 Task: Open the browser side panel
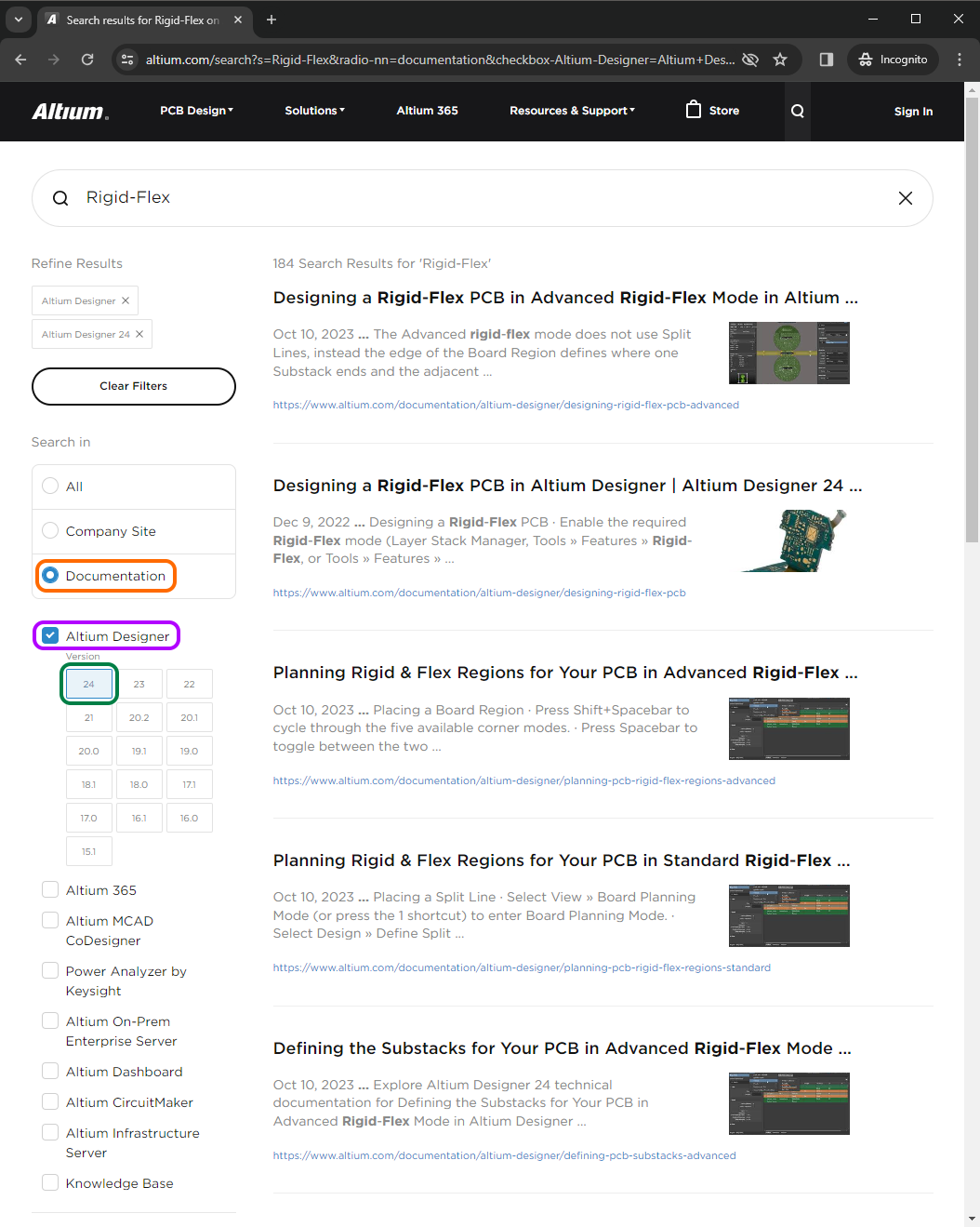[x=827, y=60]
